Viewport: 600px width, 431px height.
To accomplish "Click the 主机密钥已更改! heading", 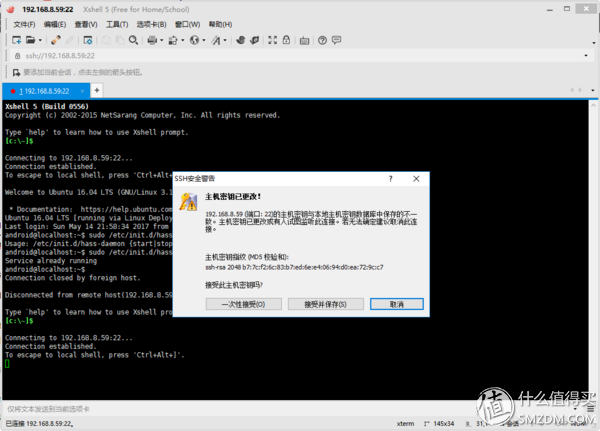I will pyautogui.click(x=233, y=197).
